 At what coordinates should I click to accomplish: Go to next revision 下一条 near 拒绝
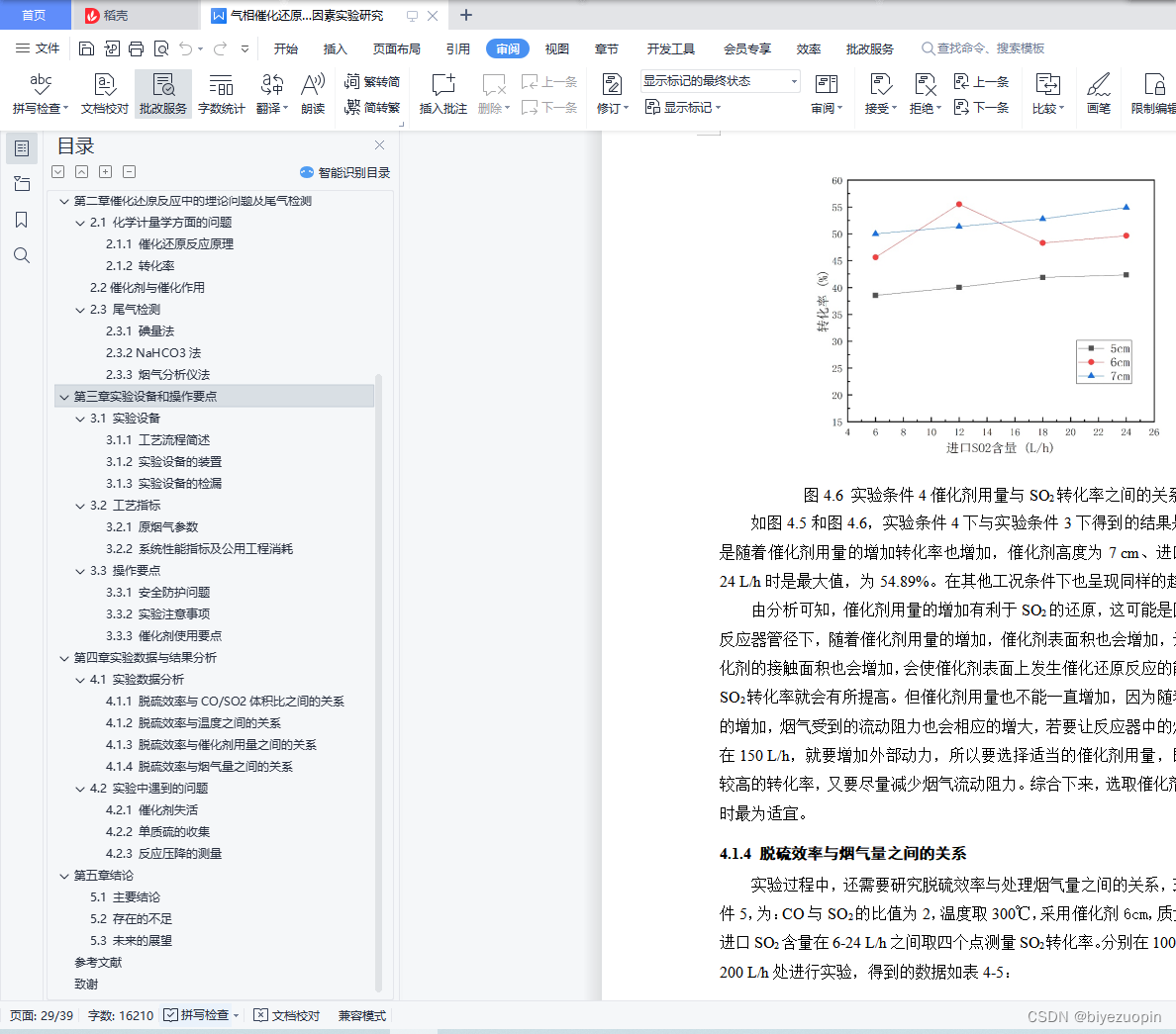(982, 107)
